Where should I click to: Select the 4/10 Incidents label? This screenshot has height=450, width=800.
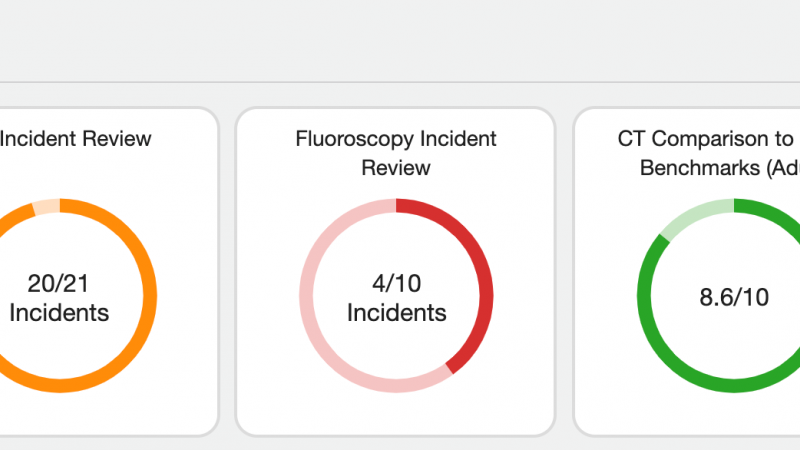click(396, 298)
